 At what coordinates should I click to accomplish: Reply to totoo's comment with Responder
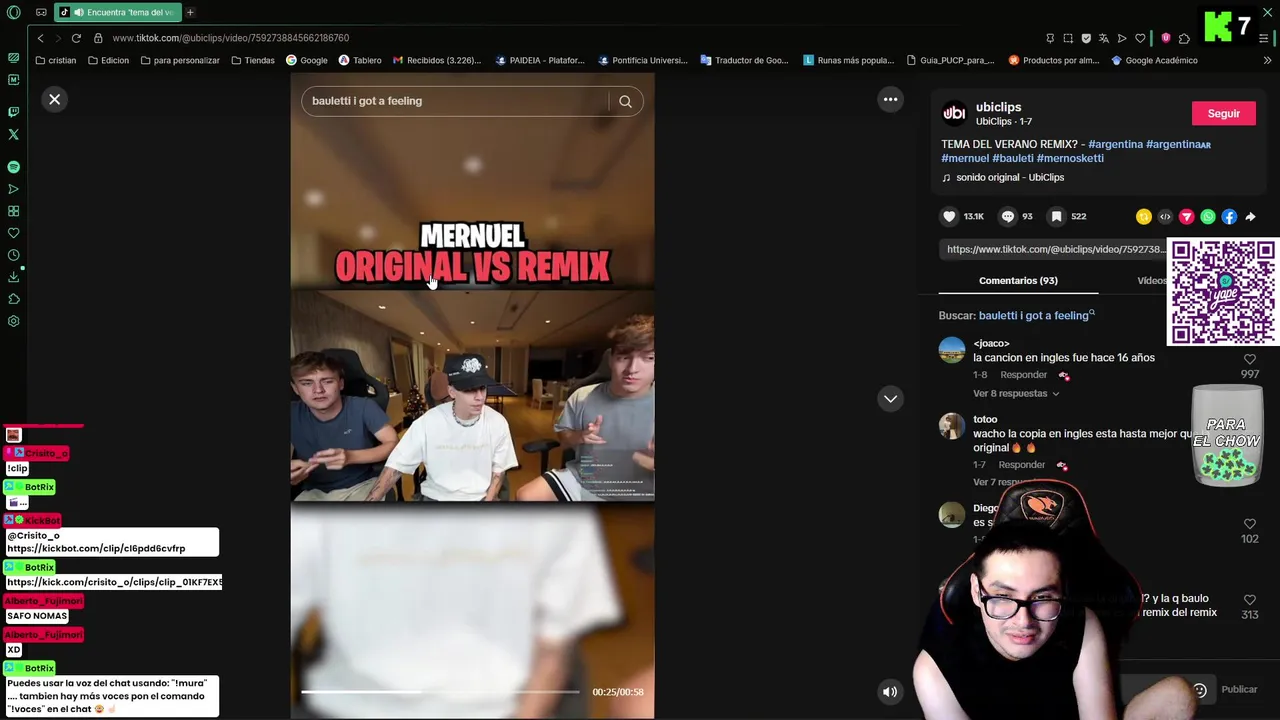[1022, 465]
